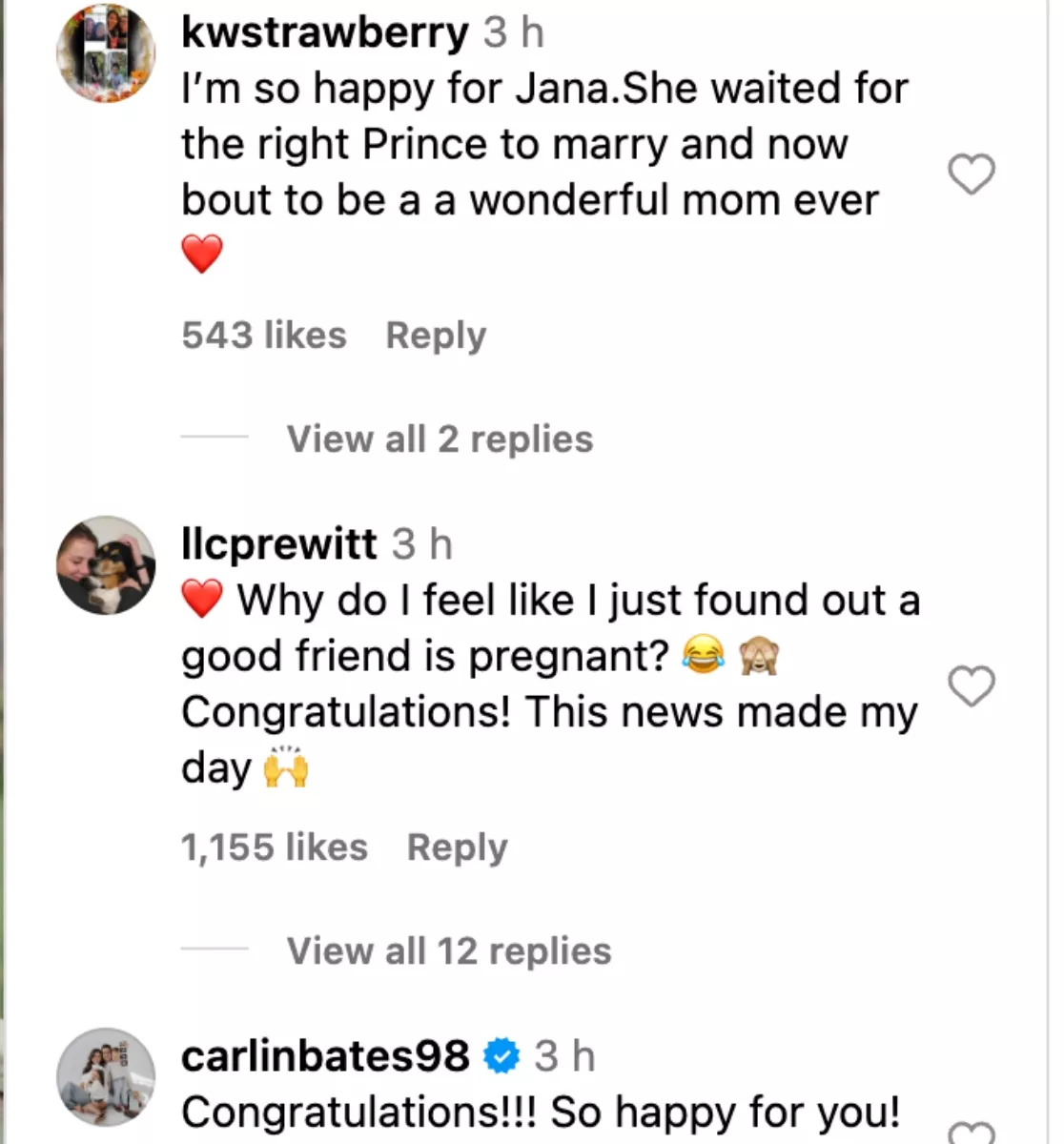This screenshot has height=1144, width=1064.
Task: Open llcprewitt's profile picture with dog
Action: point(106,565)
